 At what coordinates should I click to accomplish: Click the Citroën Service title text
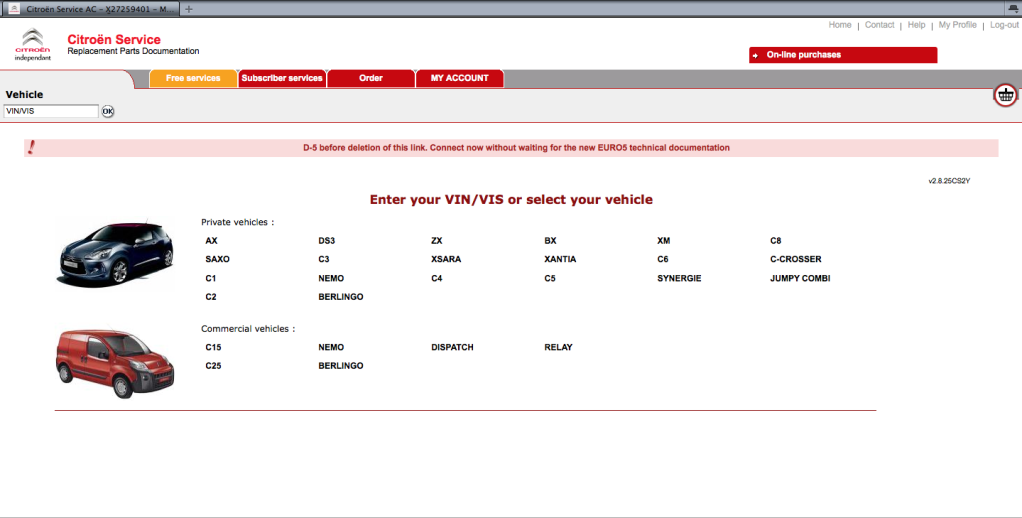pyautogui.click(x=114, y=40)
